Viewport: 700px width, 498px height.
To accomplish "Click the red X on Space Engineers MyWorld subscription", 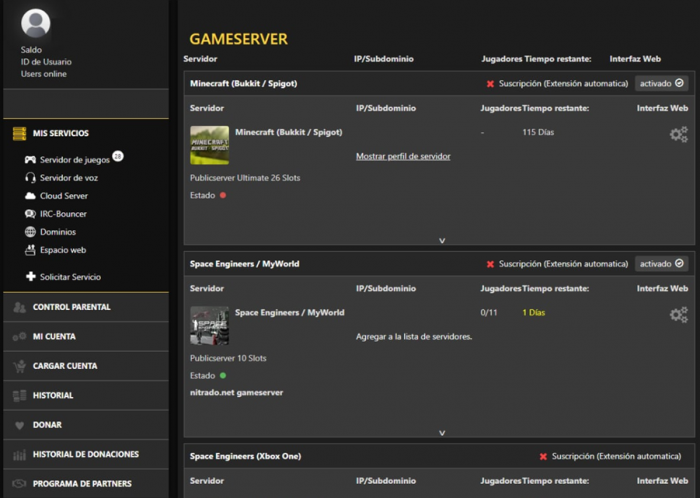I will [490, 264].
